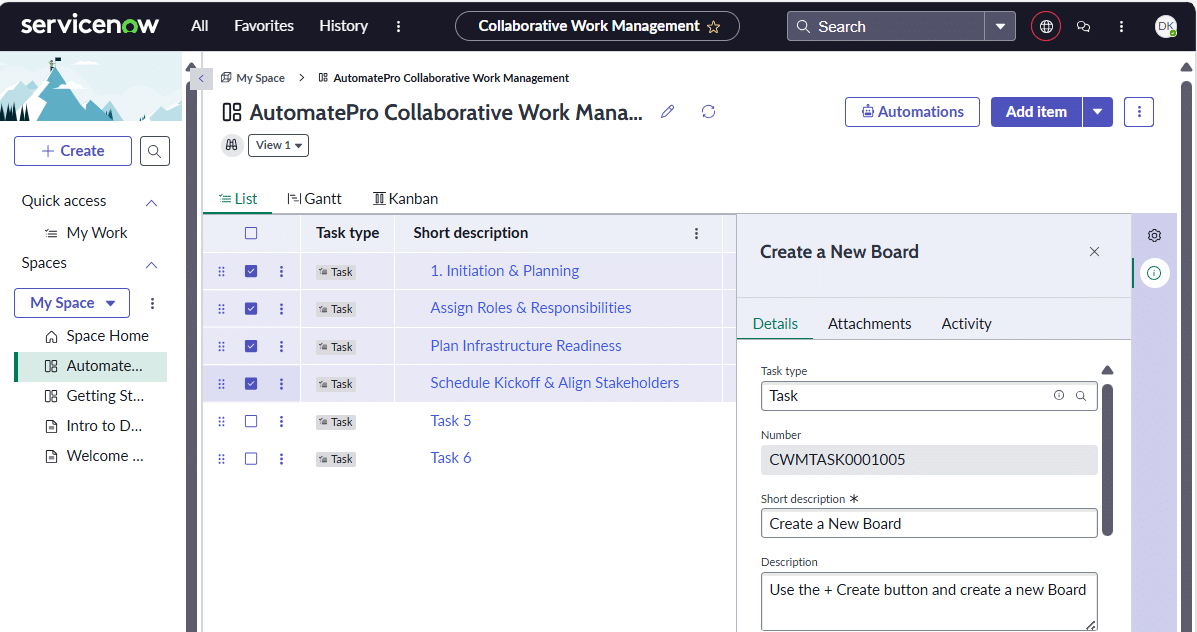Check the checkbox for Task 5

pyautogui.click(x=251, y=421)
